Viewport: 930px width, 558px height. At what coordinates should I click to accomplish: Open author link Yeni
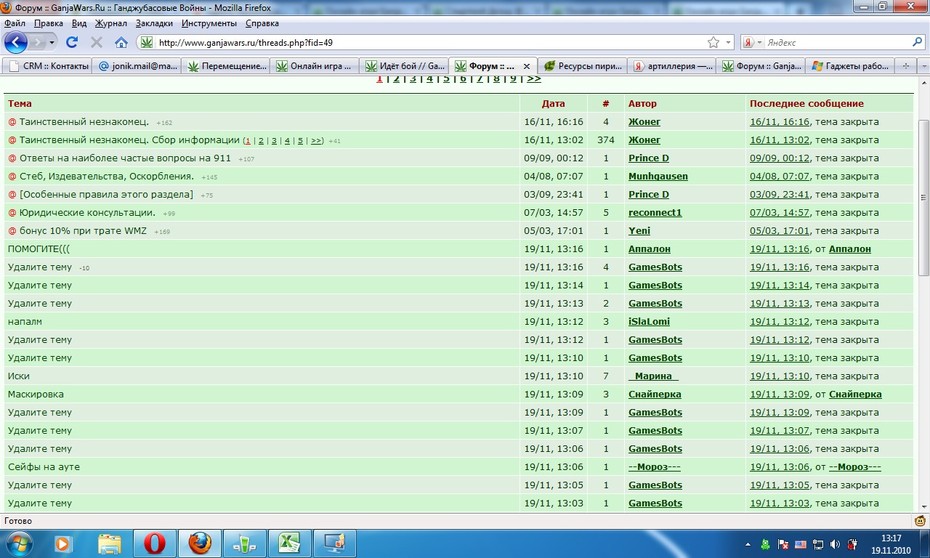pyautogui.click(x=639, y=231)
